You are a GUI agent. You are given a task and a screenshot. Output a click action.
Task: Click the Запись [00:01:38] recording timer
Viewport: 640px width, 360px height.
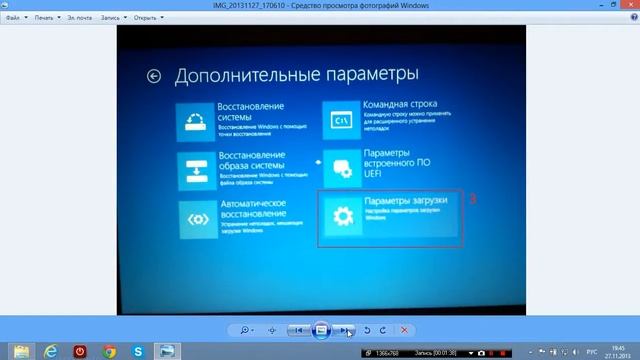tap(436, 353)
